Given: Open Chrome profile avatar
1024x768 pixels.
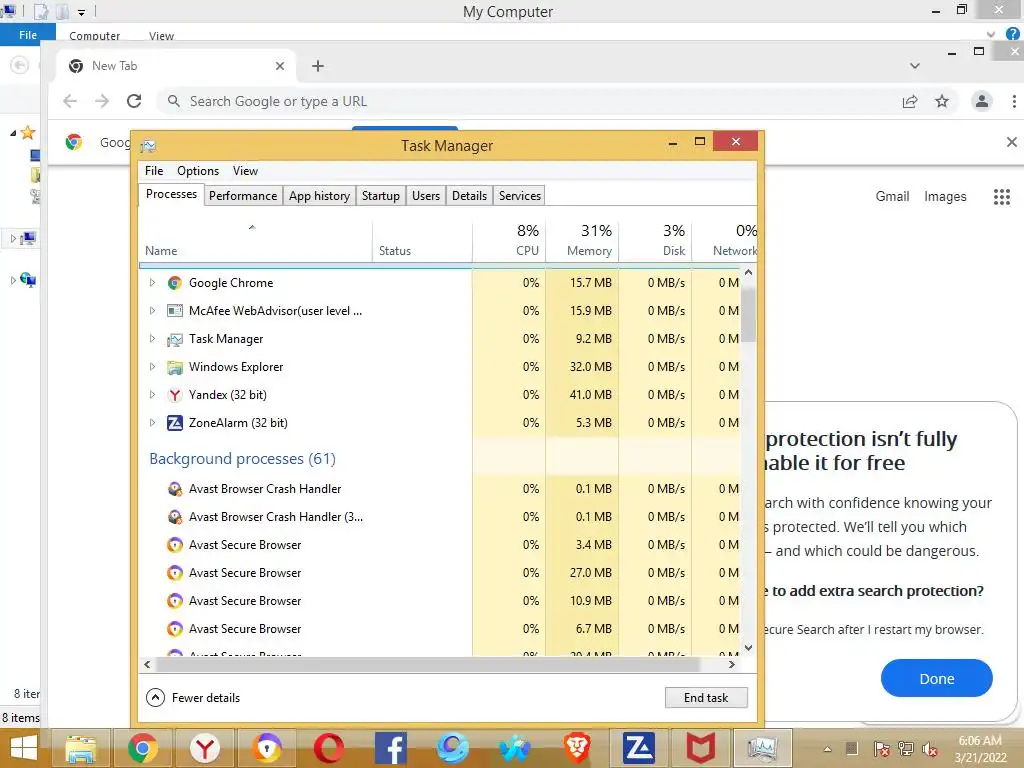Looking at the screenshot, I should (x=982, y=101).
